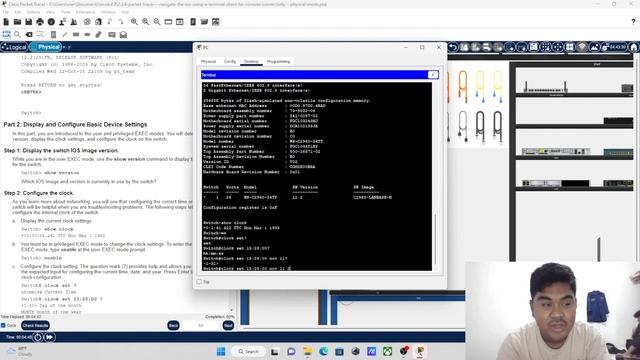Click the Open file folder icon

tap(17, 22)
